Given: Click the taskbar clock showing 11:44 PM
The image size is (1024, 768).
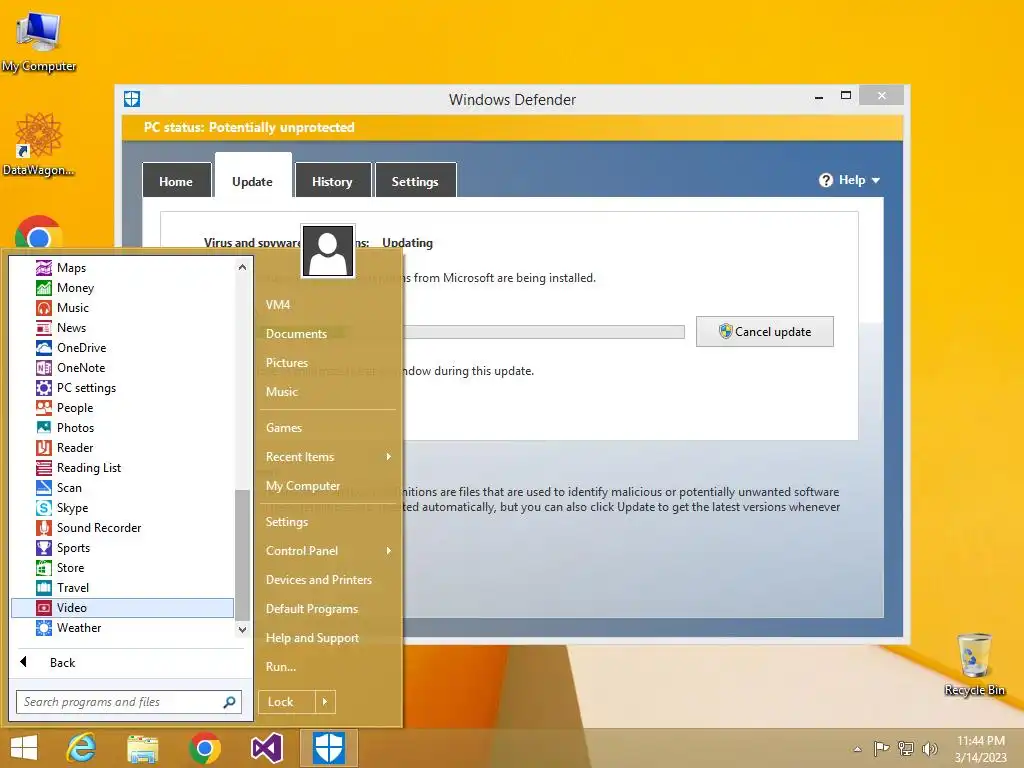Looking at the screenshot, I should pos(980,741).
